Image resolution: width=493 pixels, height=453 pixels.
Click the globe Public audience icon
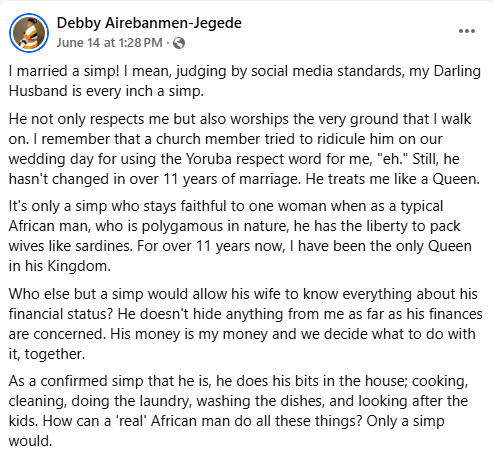[179, 43]
